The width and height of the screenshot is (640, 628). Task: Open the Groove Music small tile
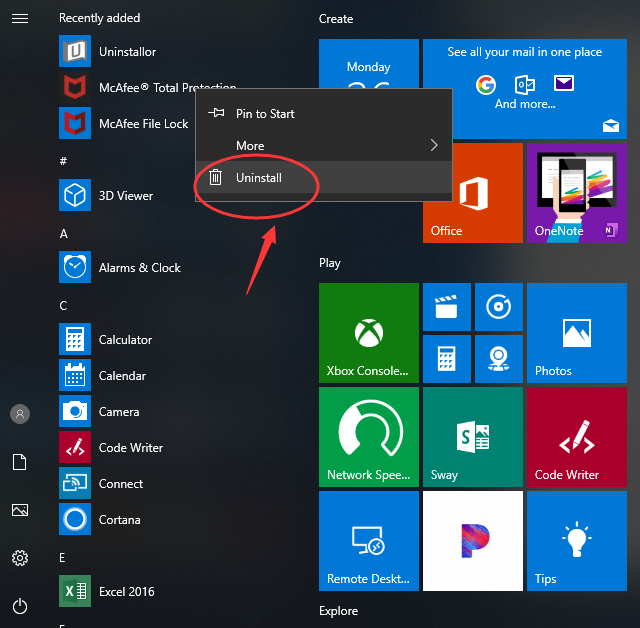pos(499,307)
